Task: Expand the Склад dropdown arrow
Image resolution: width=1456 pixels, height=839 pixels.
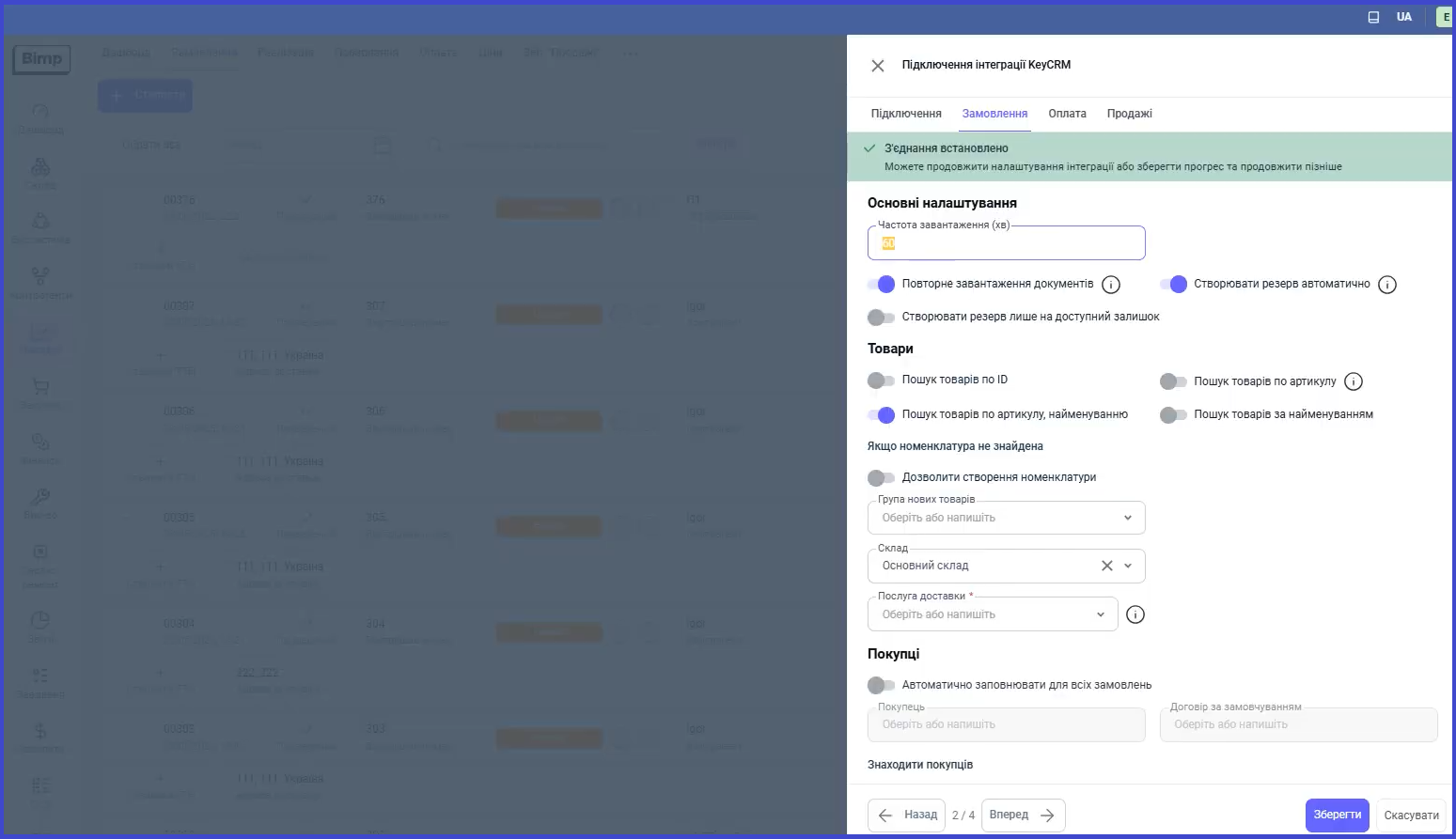Action: click(x=1128, y=566)
